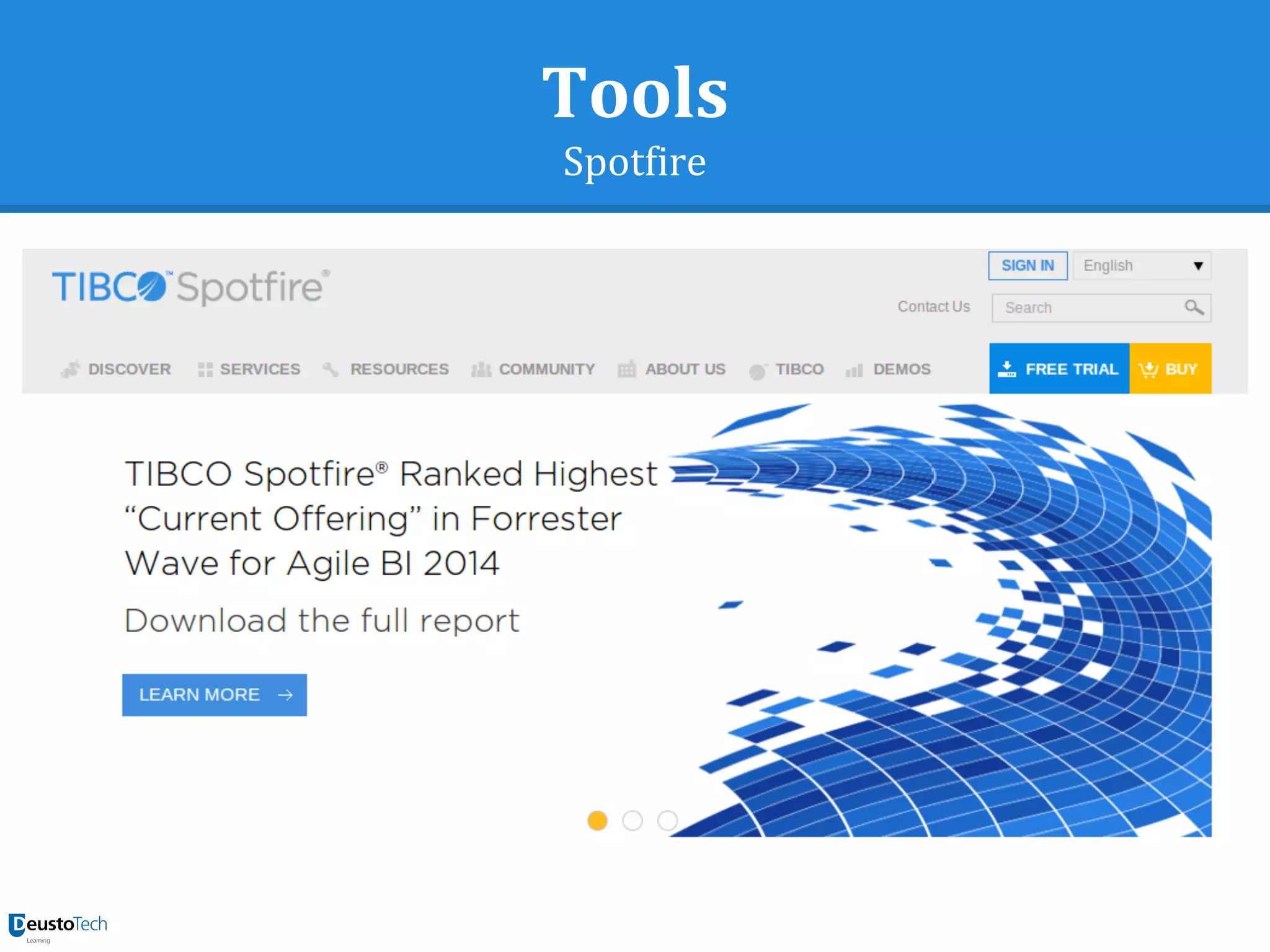Click the Discover menu icon
This screenshot has height=952, width=1270.
[x=70, y=369]
